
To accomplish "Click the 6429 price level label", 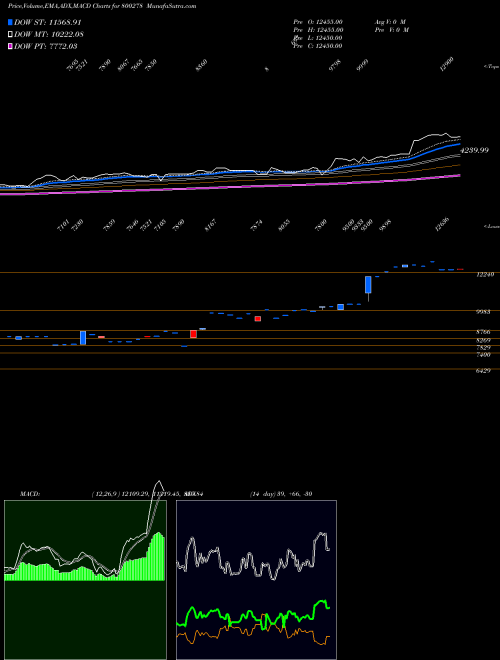I will pos(484,370).
